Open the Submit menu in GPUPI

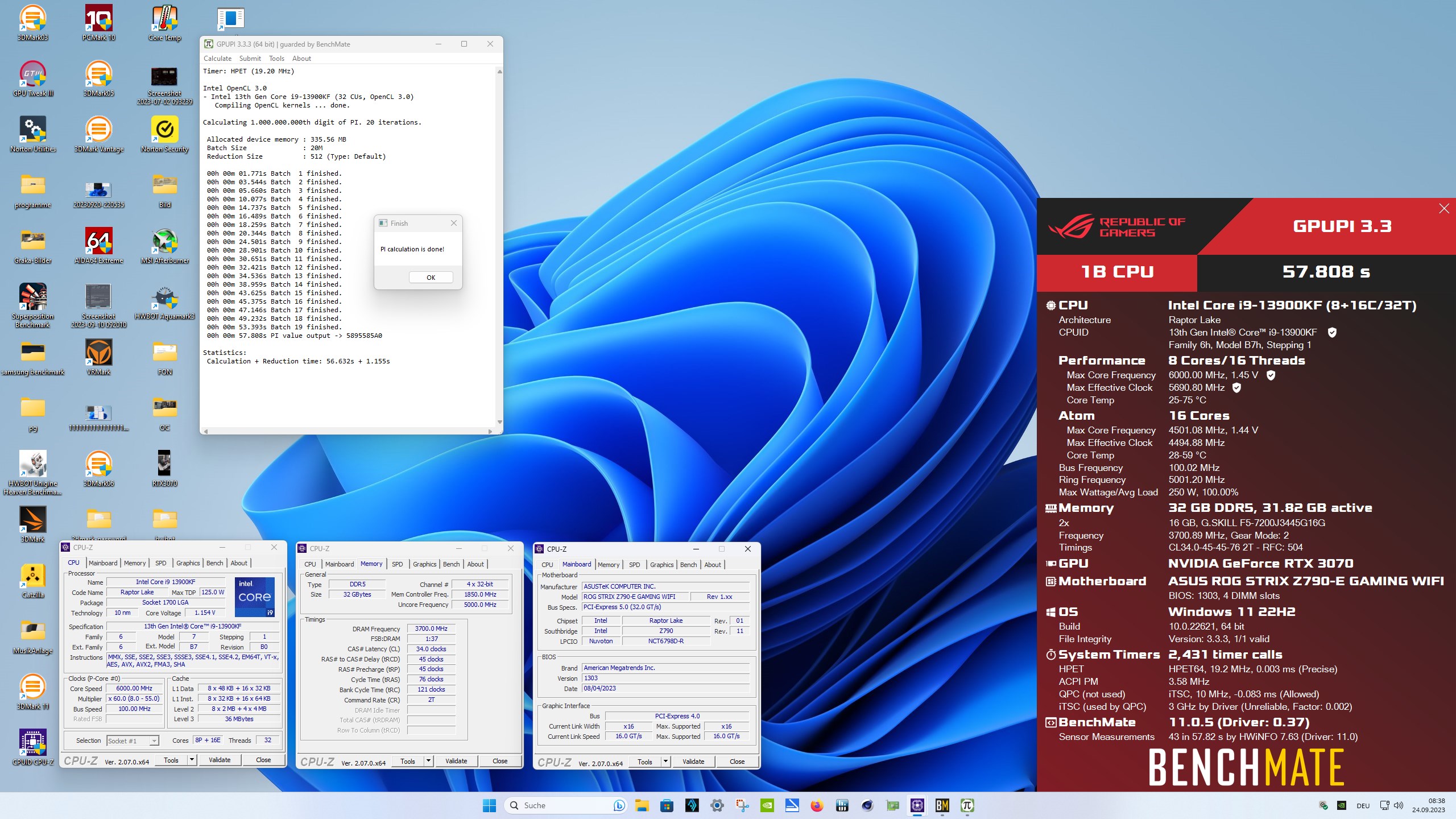point(250,59)
